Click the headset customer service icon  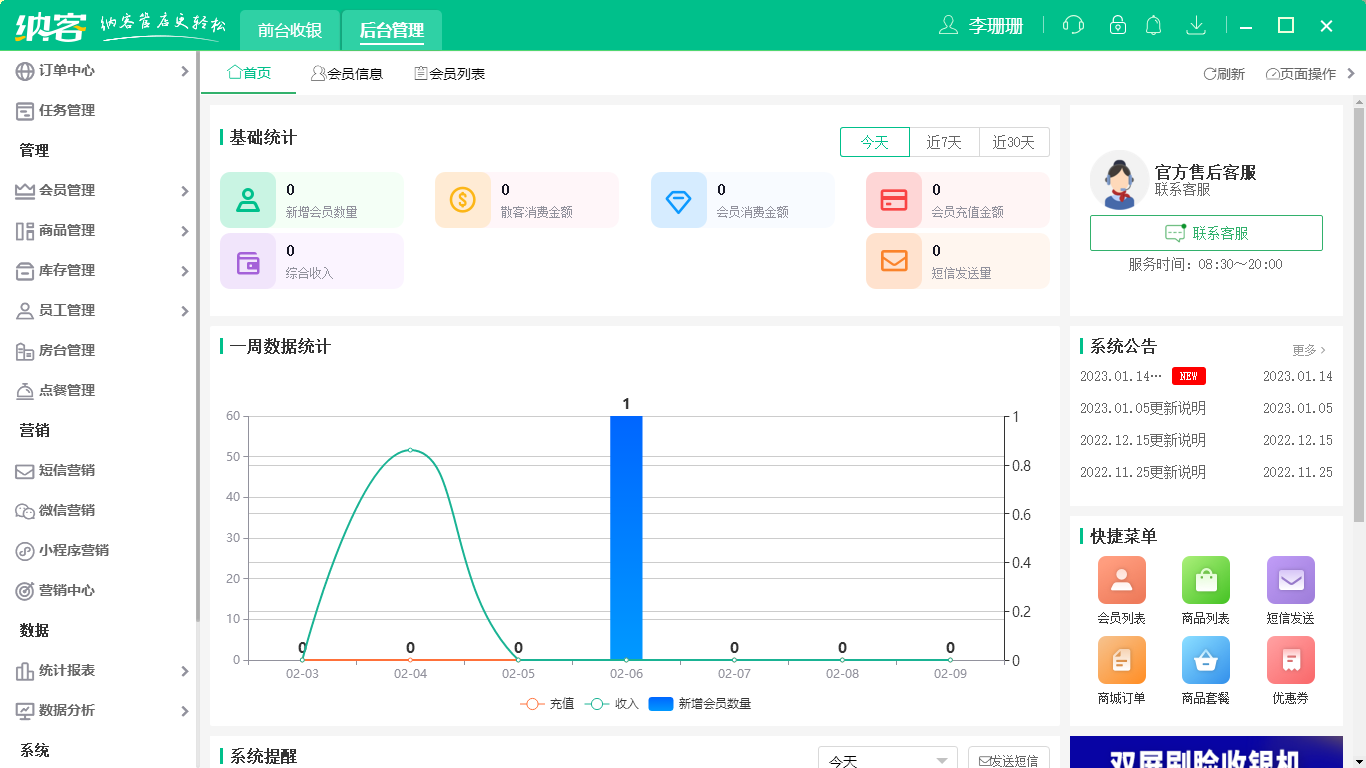1073,24
